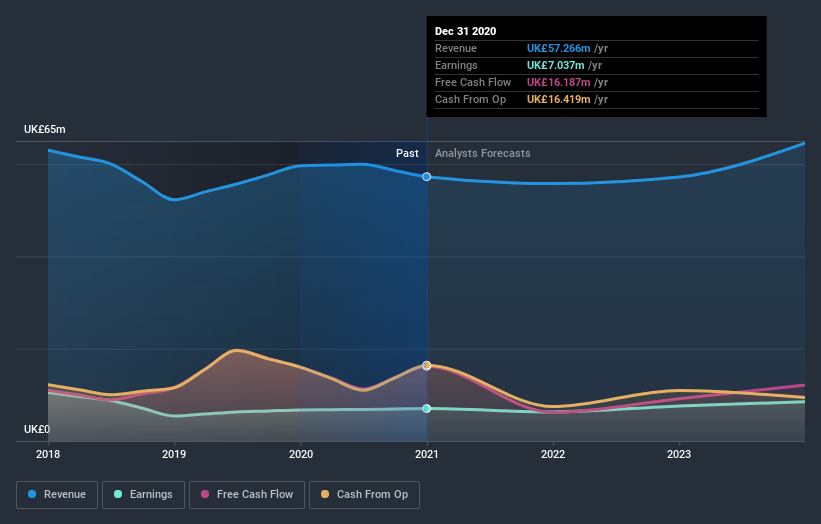Click the teal Earnings legend dot

point(118,494)
